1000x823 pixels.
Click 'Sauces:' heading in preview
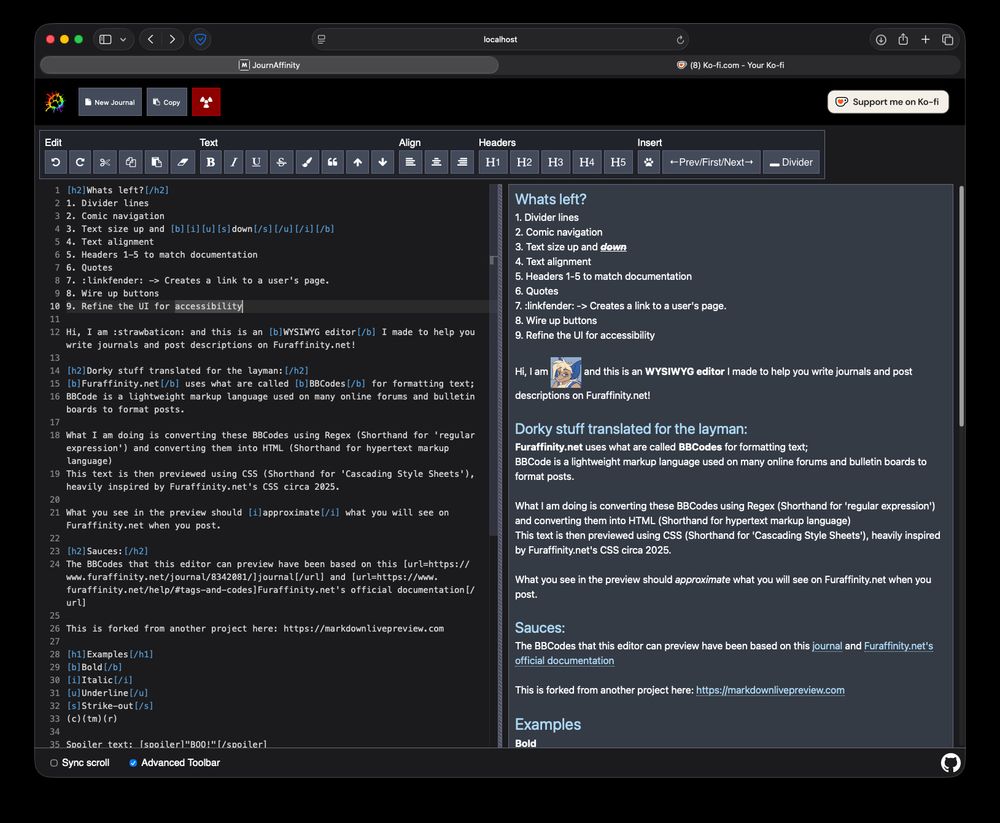[540, 628]
